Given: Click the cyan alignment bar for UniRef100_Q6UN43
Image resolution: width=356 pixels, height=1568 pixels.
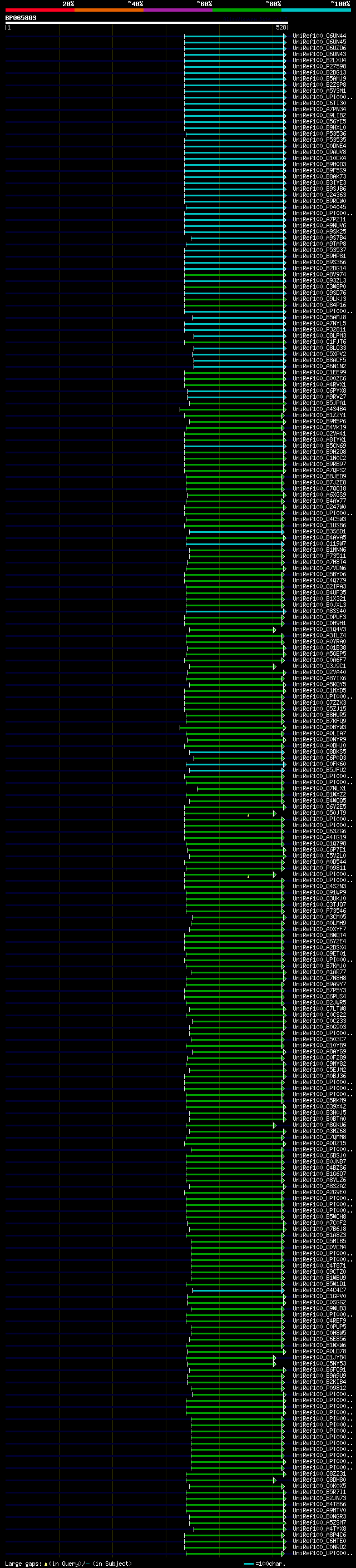Looking at the screenshot, I should pyautogui.click(x=235, y=55).
